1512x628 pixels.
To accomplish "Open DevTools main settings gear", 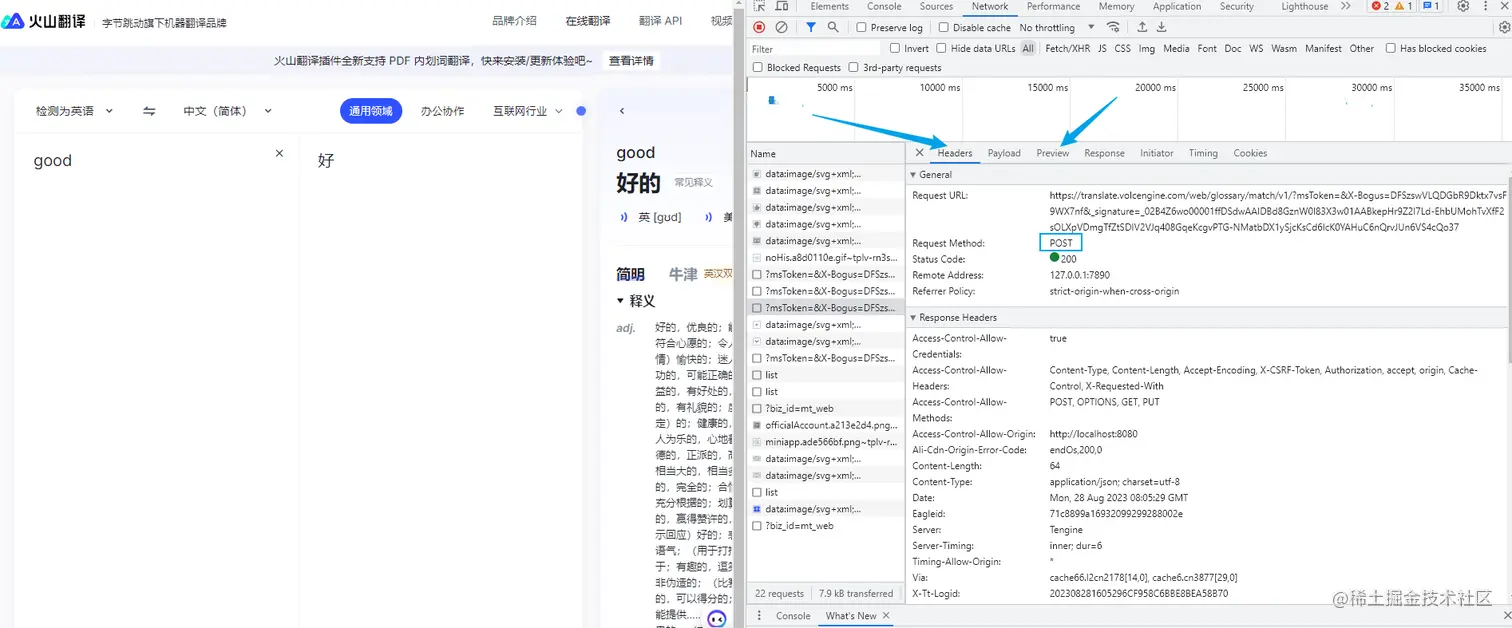I will pyautogui.click(x=1463, y=6).
